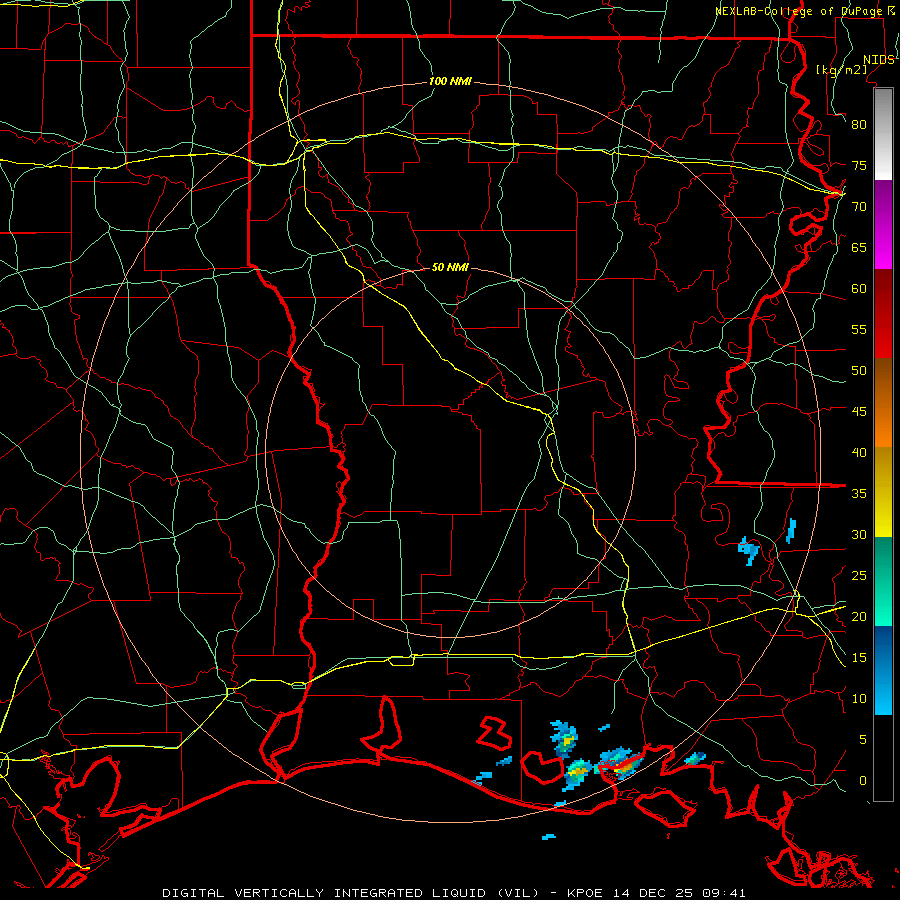Click the 30 value on the color scale
900x900 pixels.
click(859, 534)
